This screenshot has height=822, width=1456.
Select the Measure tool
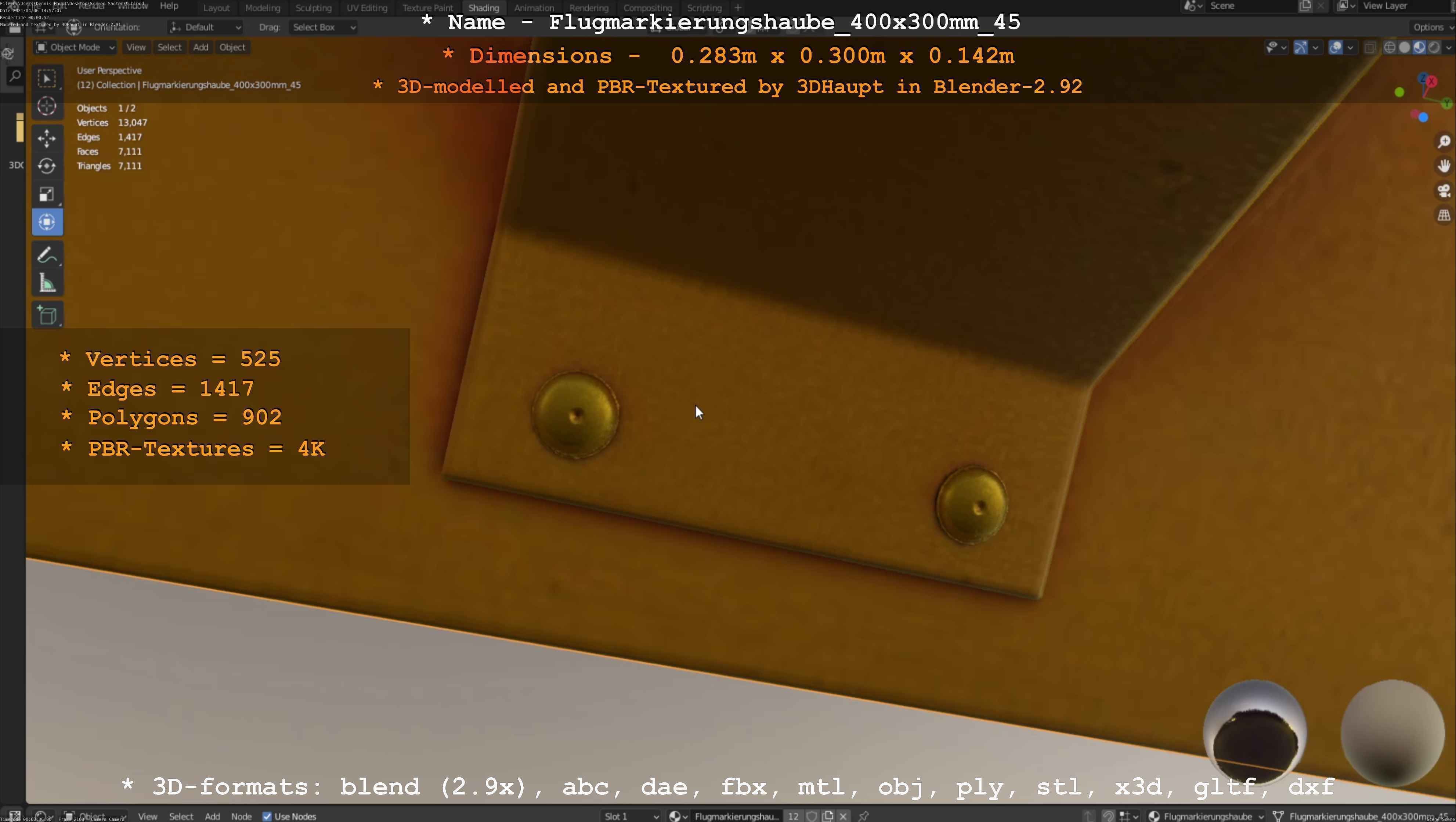47,283
